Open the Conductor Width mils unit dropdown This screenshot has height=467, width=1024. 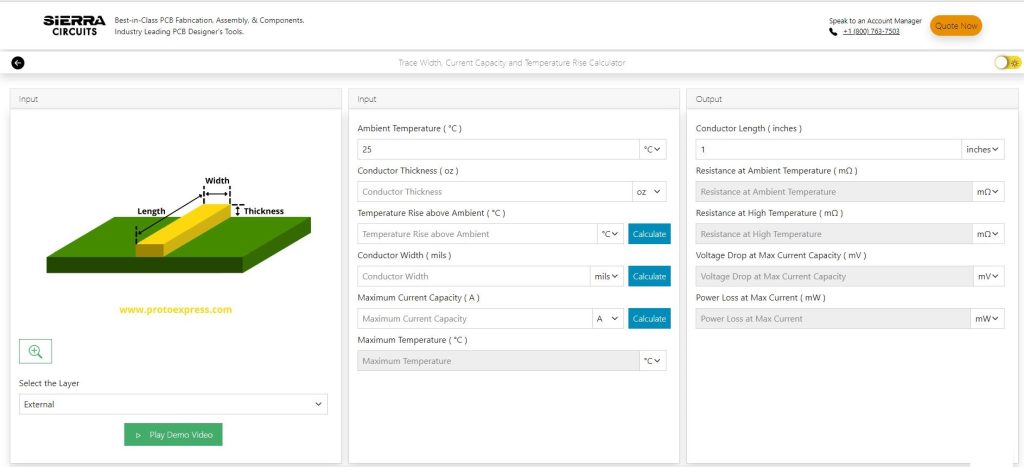pyautogui.click(x=607, y=276)
